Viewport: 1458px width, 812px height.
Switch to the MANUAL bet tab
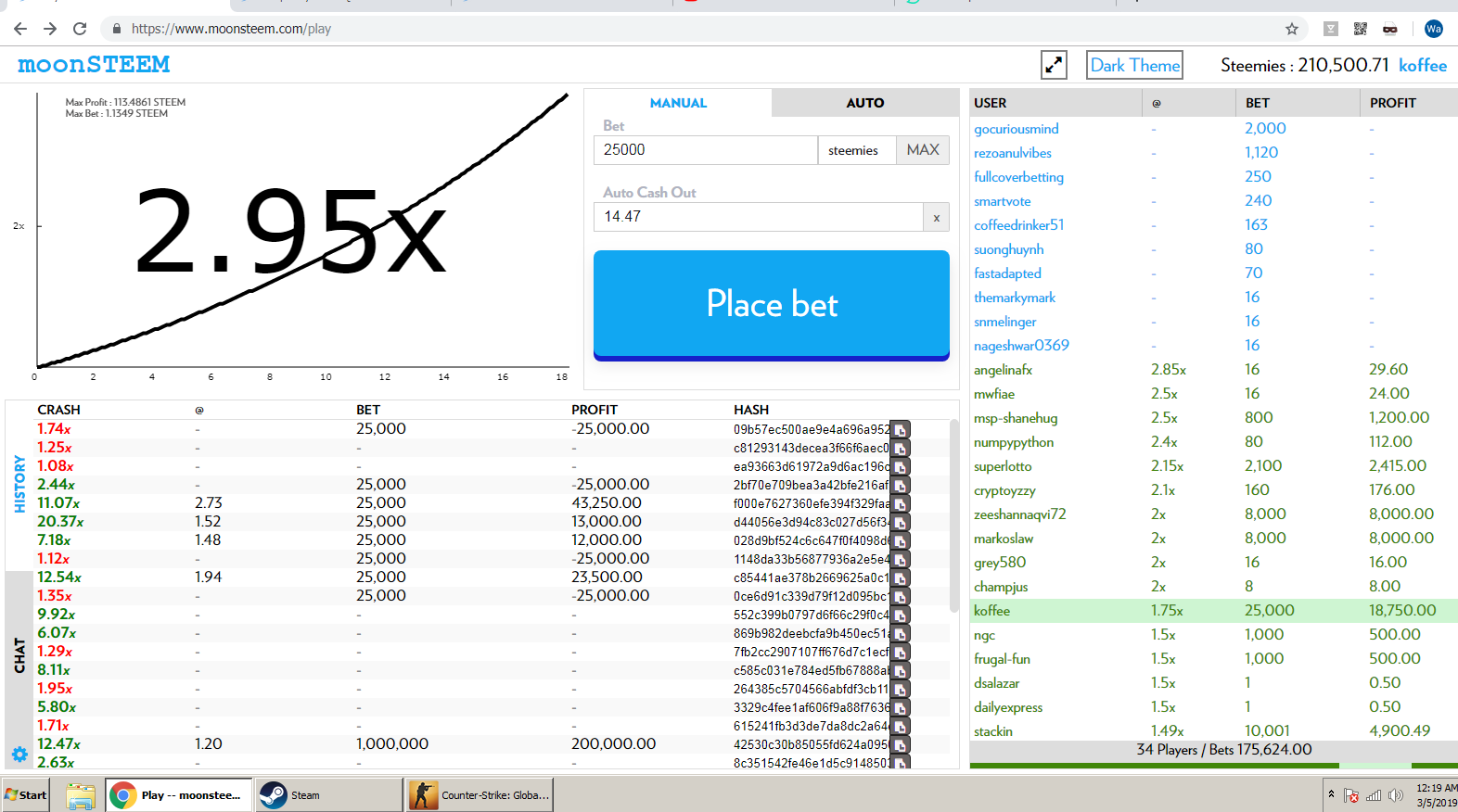[x=678, y=103]
